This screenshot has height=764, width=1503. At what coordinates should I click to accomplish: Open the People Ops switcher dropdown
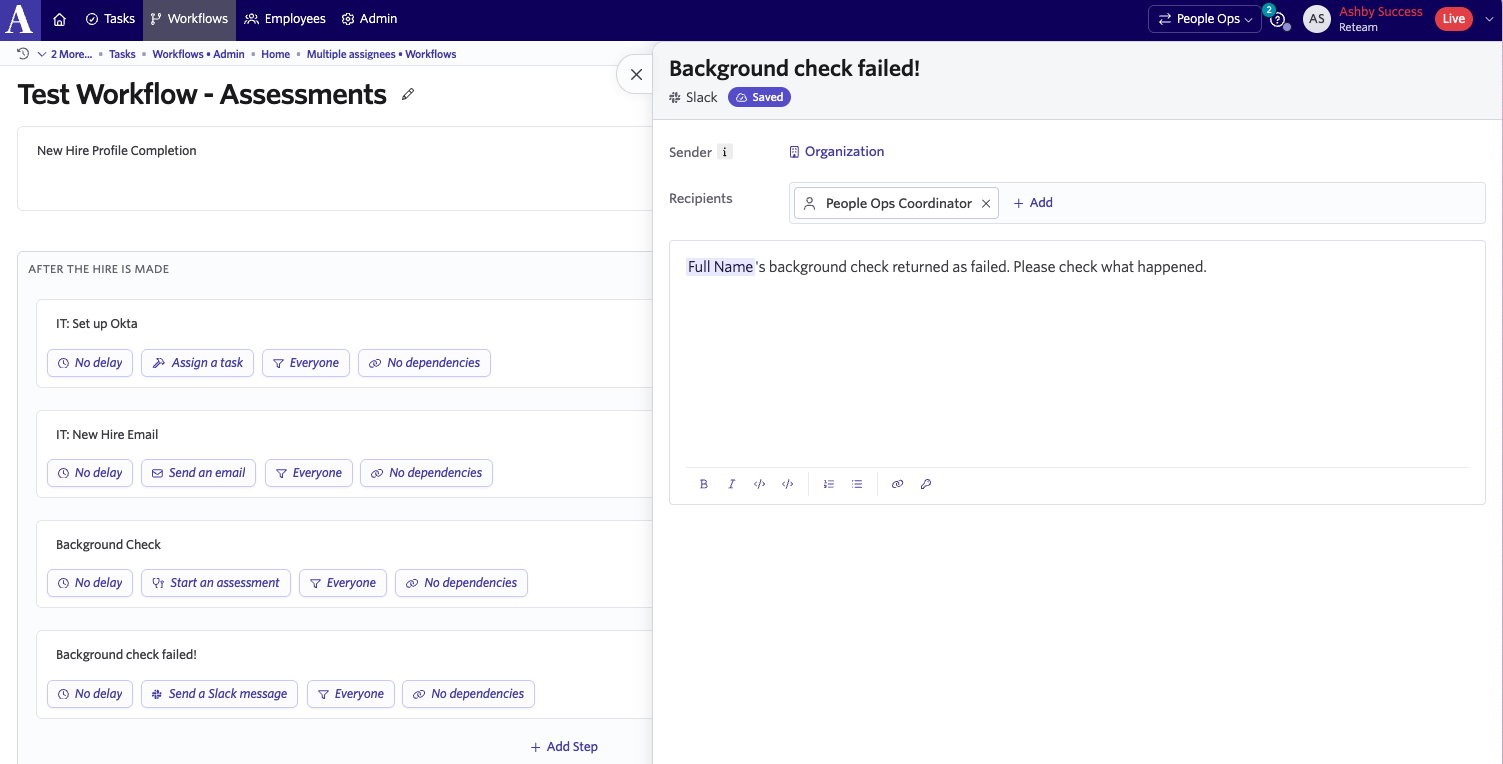point(1205,19)
